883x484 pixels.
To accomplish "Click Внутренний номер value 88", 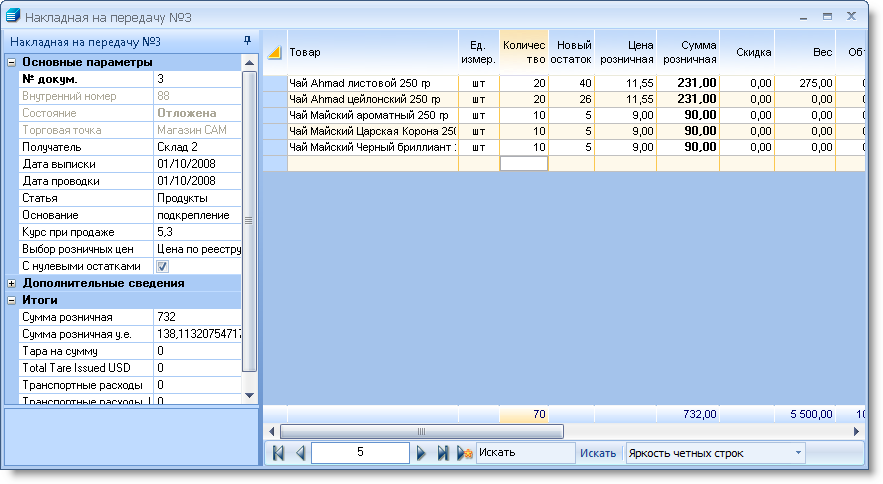I will point(197,96).
